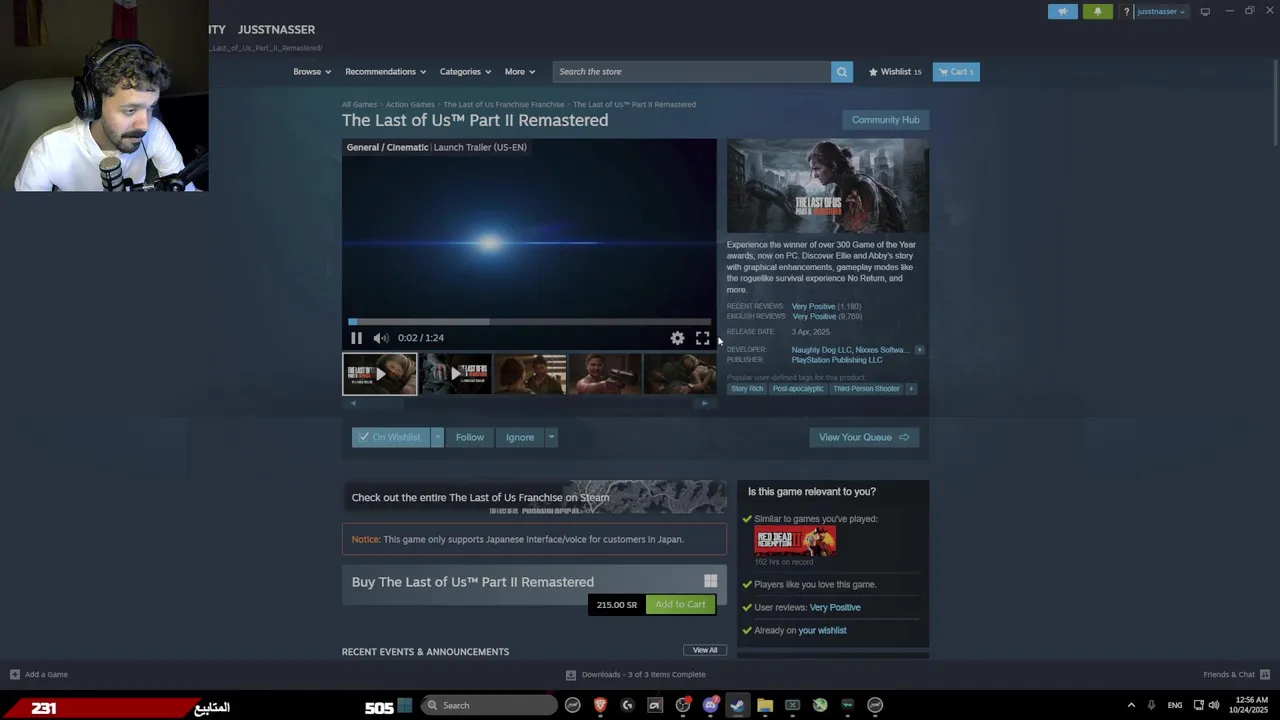1280x720 pixels.
Task: Open File Explorer folder in taskbar
Action: (765, 705)
